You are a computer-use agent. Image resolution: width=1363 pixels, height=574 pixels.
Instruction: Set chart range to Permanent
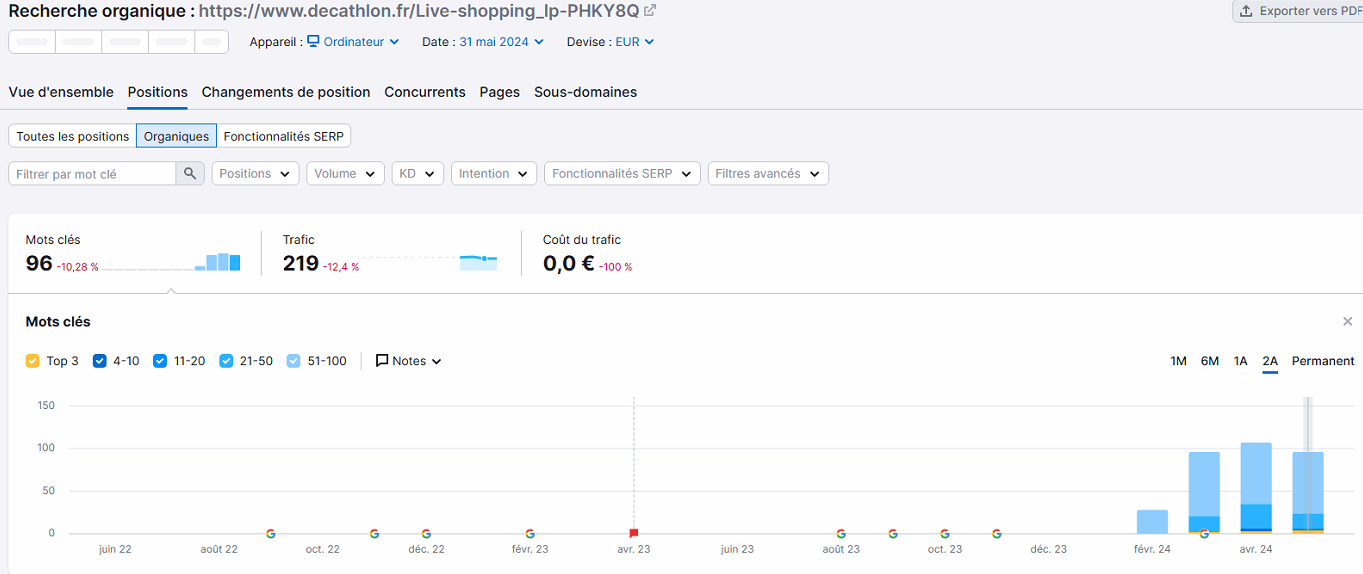(1323, 361)
